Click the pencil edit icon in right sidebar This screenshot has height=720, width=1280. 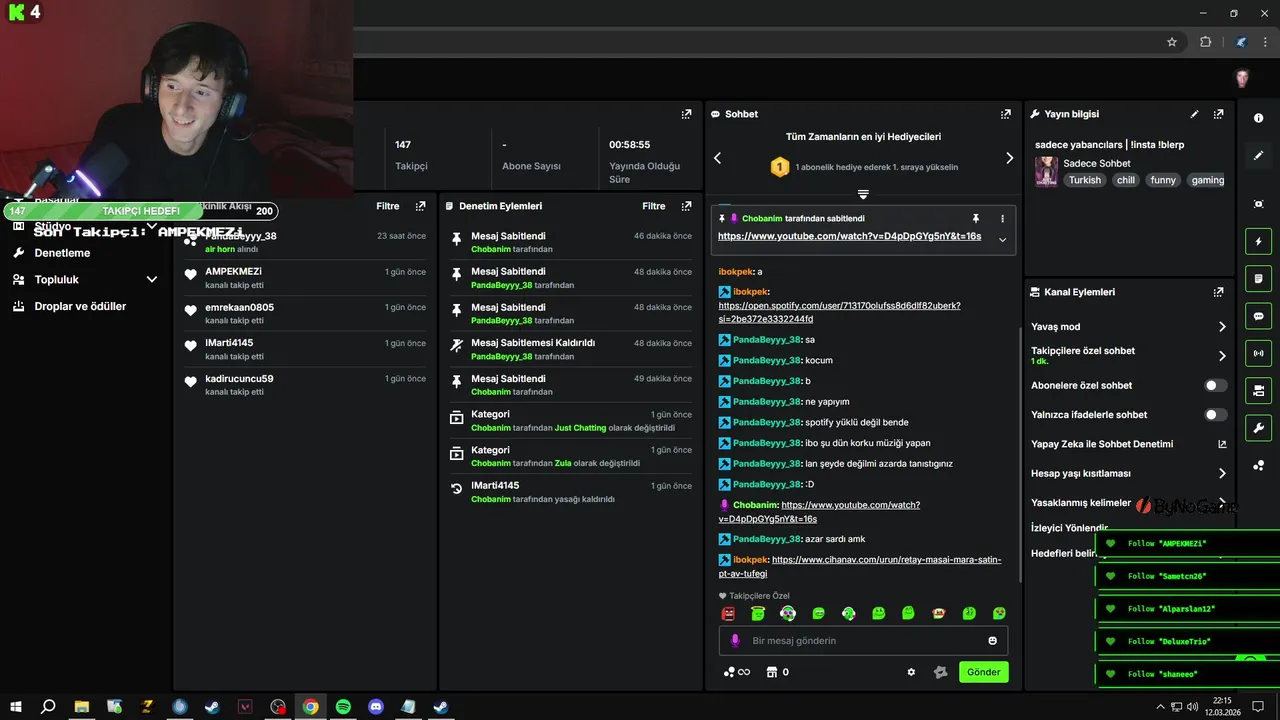click(1258, 156)
